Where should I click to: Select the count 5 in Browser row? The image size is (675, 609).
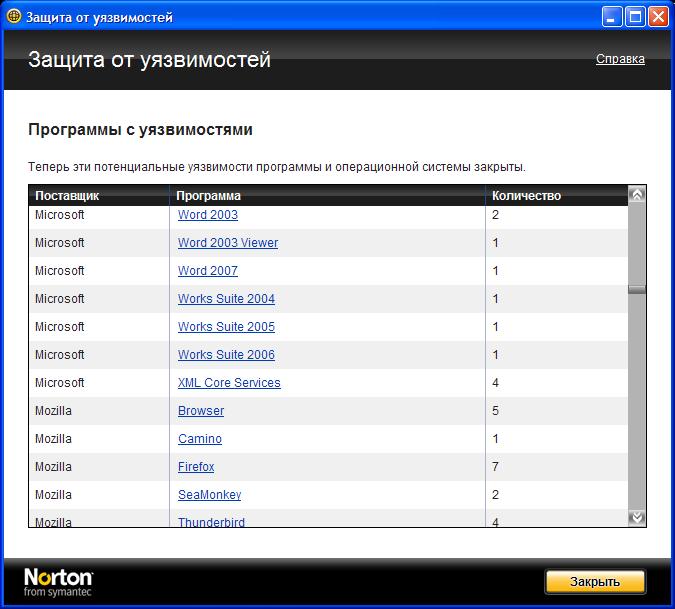pos(495,411)
